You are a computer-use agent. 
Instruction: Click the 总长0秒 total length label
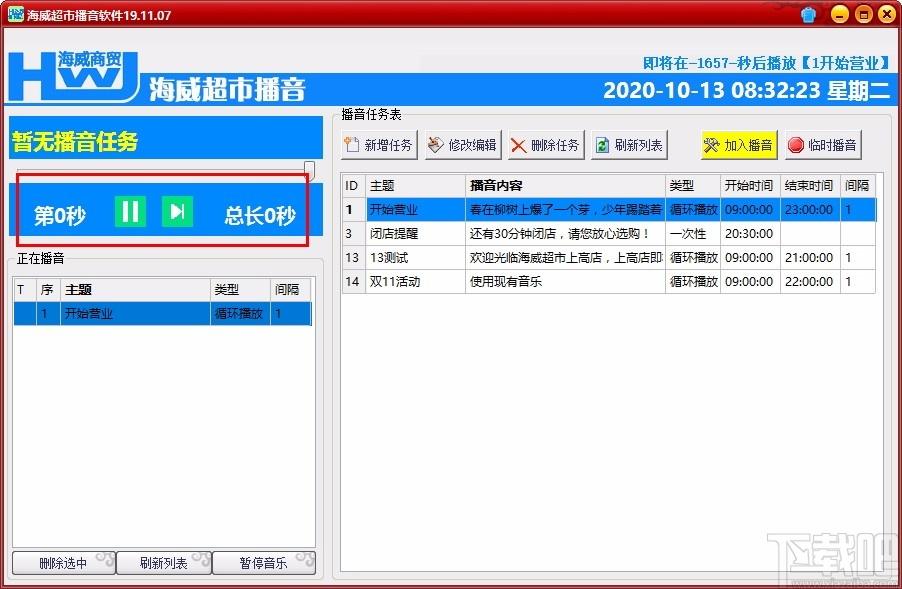pos(260,216)
